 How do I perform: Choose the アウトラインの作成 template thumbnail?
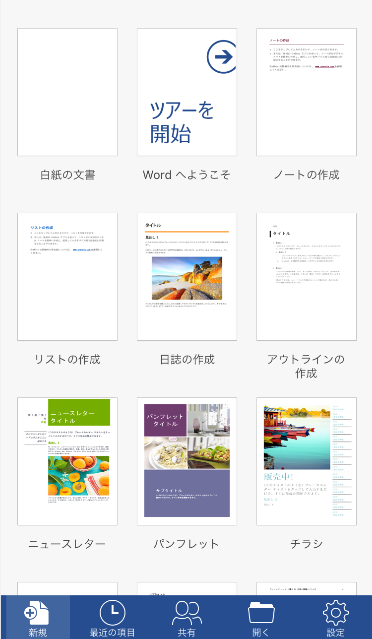click(306, 277)
